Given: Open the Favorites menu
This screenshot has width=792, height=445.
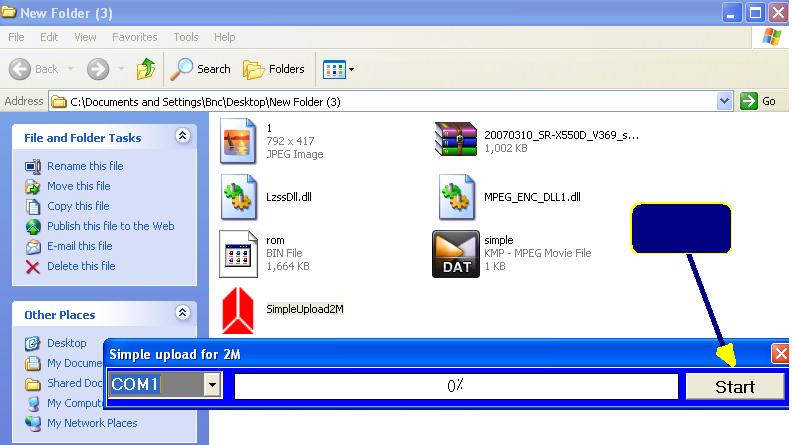Looking at the screenshot, I should coord(134,37).
